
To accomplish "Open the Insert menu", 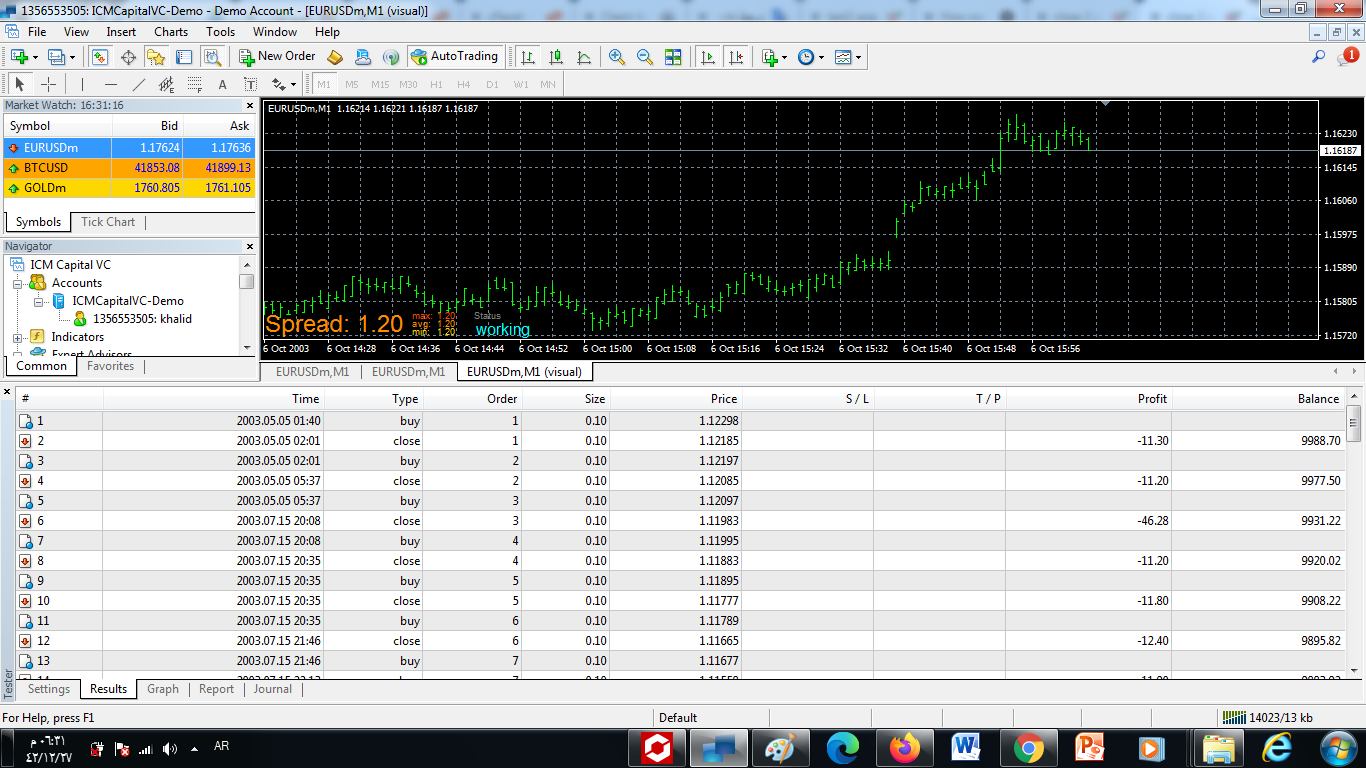I will 121,32.
